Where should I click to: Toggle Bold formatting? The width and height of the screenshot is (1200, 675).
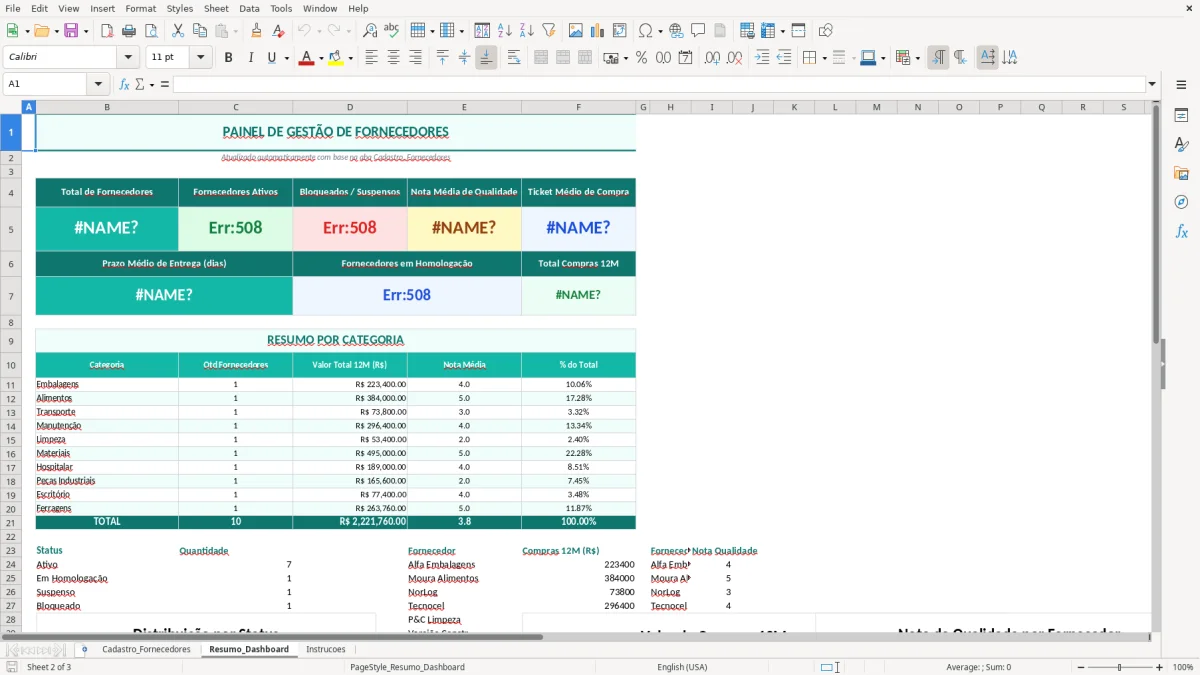(229, 58)
